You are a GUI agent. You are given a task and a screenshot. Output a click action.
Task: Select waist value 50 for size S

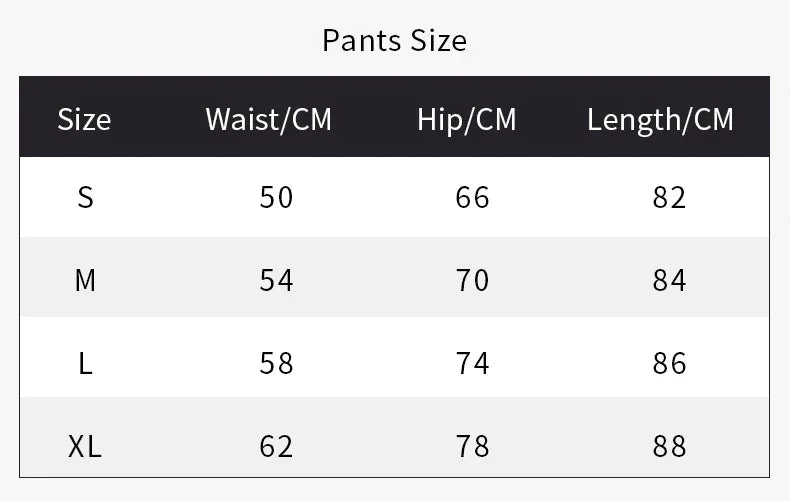[276, 198]
